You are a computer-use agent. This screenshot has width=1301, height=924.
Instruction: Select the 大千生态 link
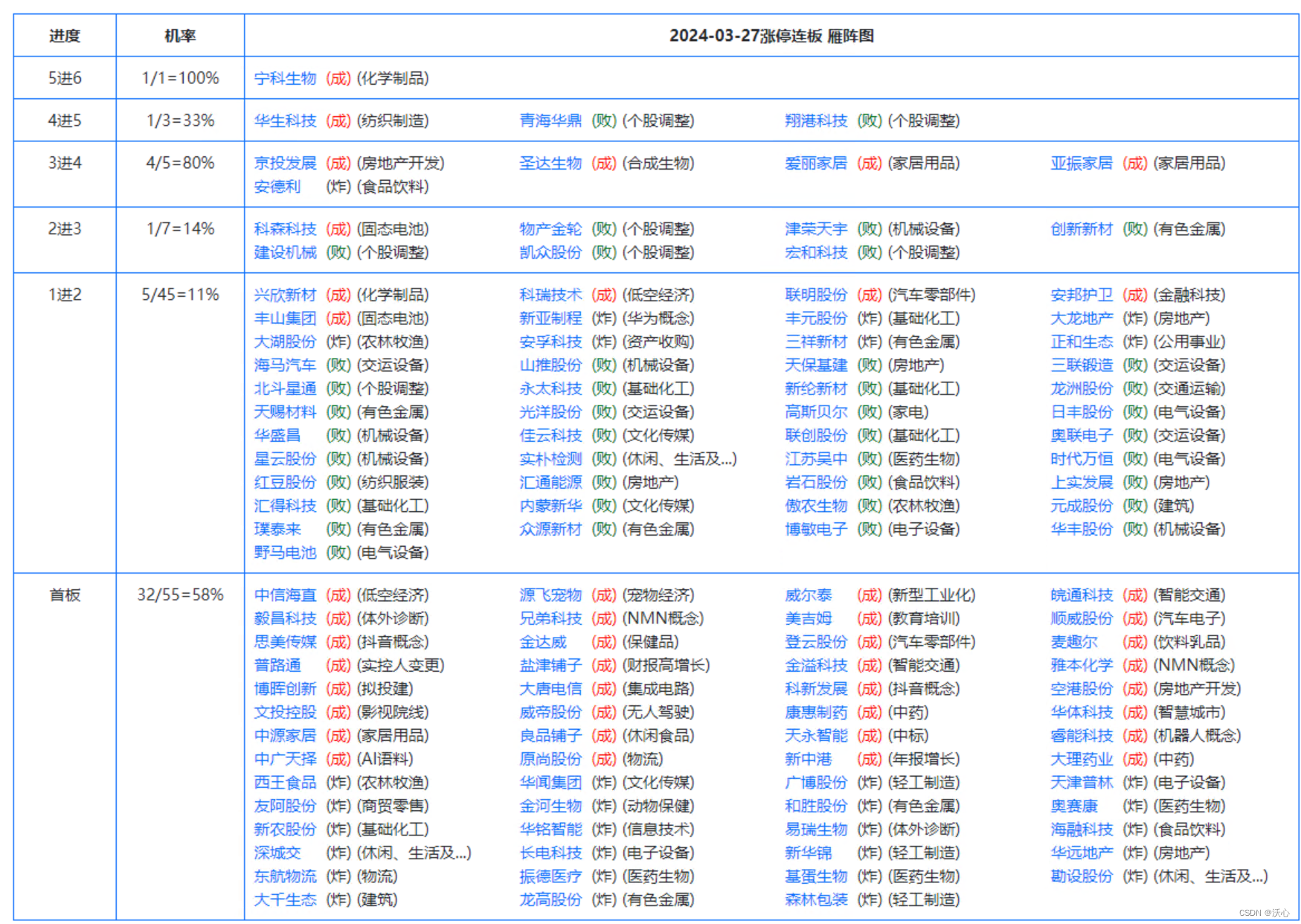click(x=285, y=900)
